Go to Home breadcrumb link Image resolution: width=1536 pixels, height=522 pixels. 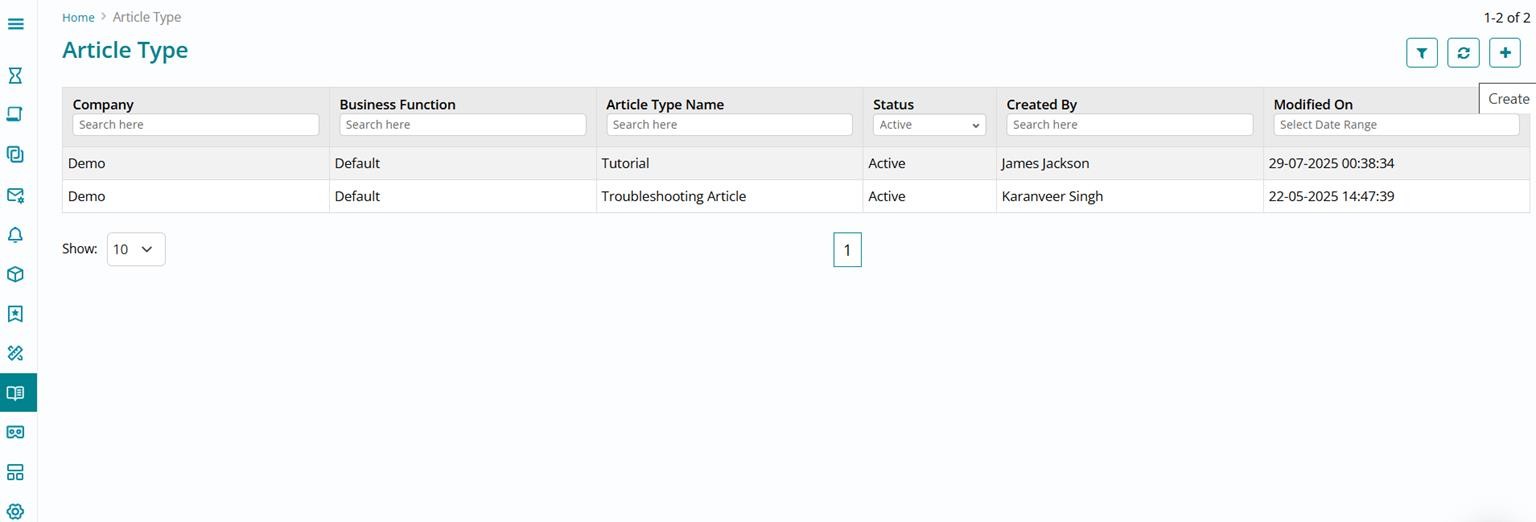click(x=78, y=17)
